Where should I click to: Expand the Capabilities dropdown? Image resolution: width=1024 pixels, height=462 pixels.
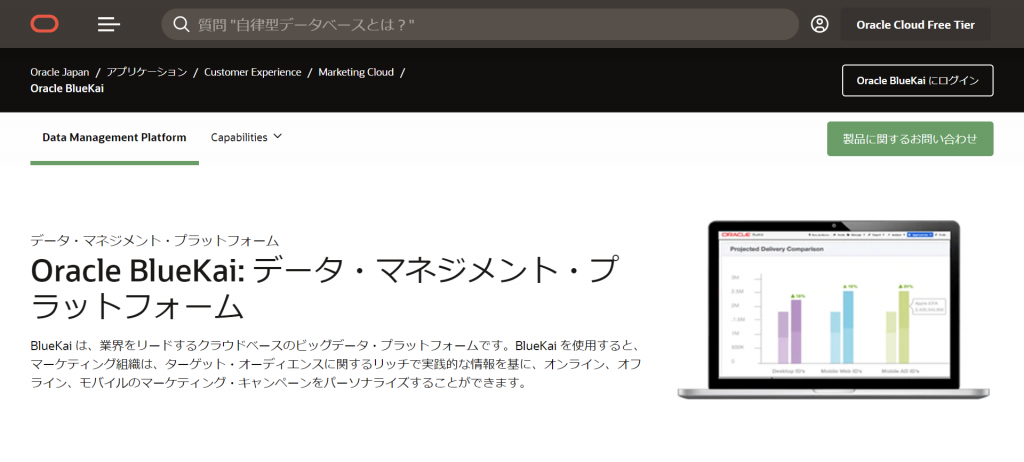tap(246, 137)
